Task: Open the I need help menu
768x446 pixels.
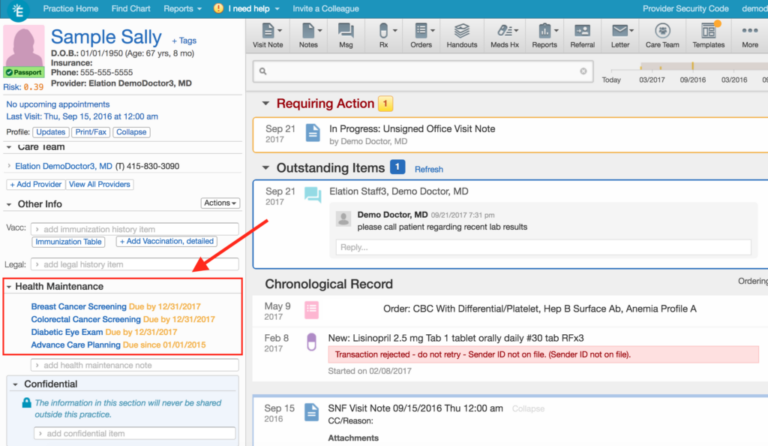Action: pyautogui.click(x=253, y=9)
